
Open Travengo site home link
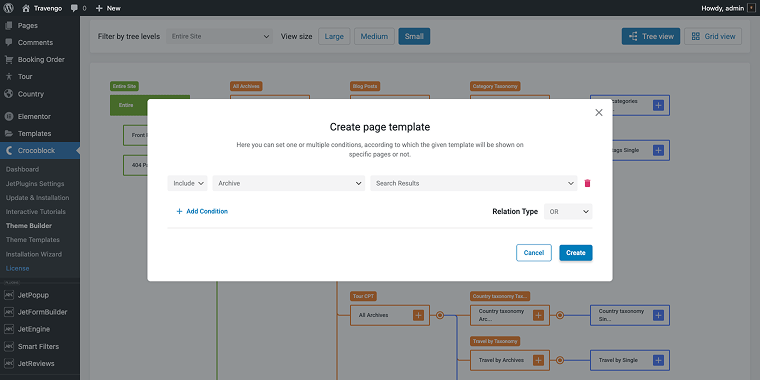point(42,8)
